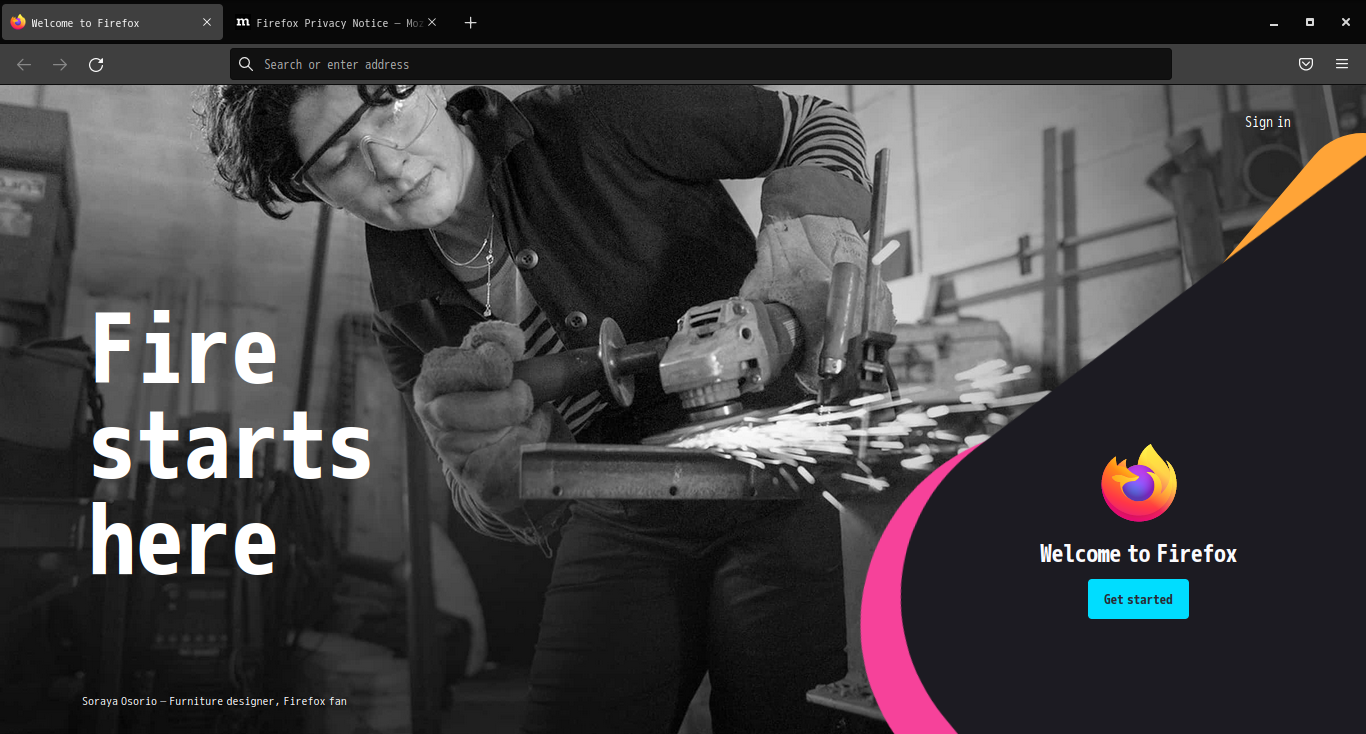The image size is (1366, 734).
Task: Click the magnifier icon in address bar
Action: (246, 64)
